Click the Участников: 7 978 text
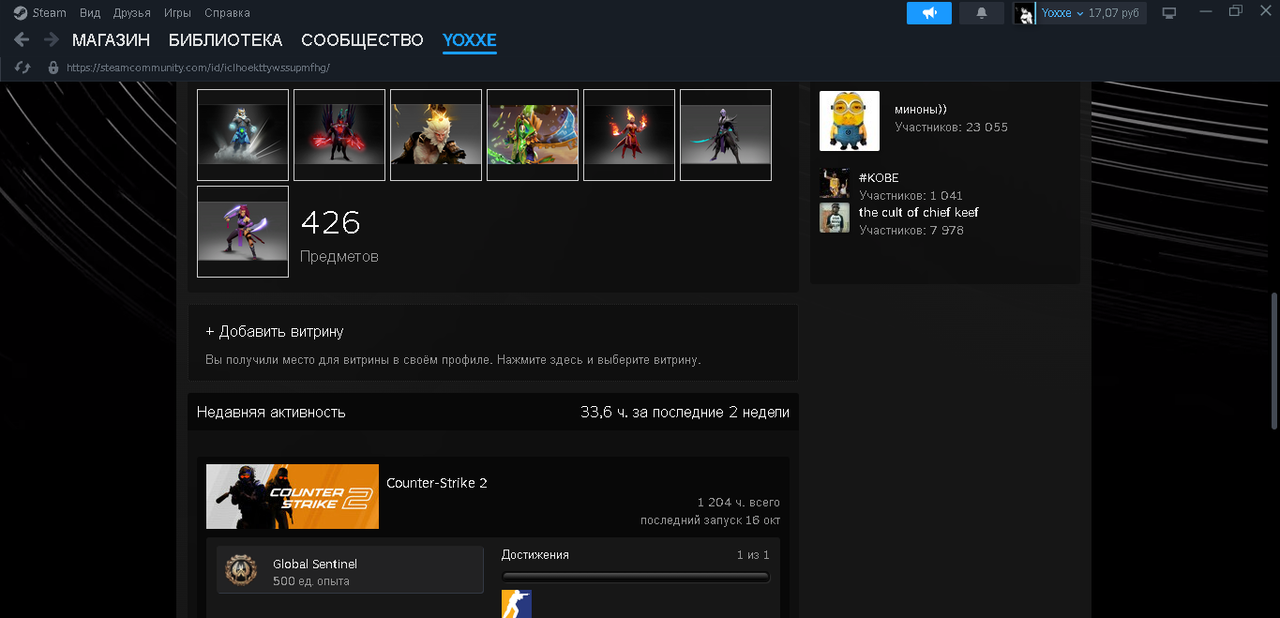Image resolution: width=1280 pixels, height=618 pixels. point(911,230)
